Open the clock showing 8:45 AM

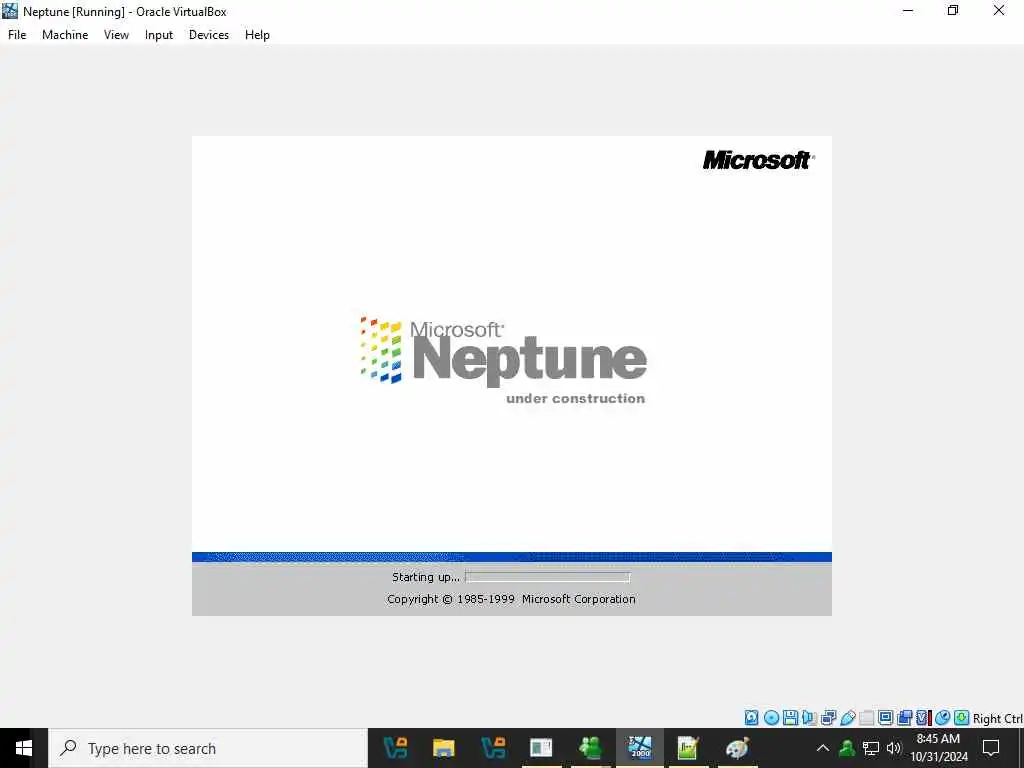(x=938, y=748)
